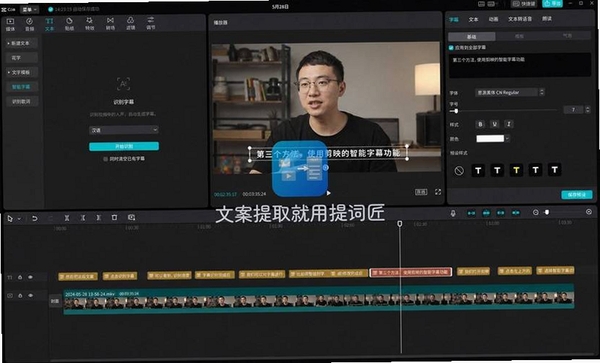Check the clear existing subtitles checkbox

(x=106, y=159)
